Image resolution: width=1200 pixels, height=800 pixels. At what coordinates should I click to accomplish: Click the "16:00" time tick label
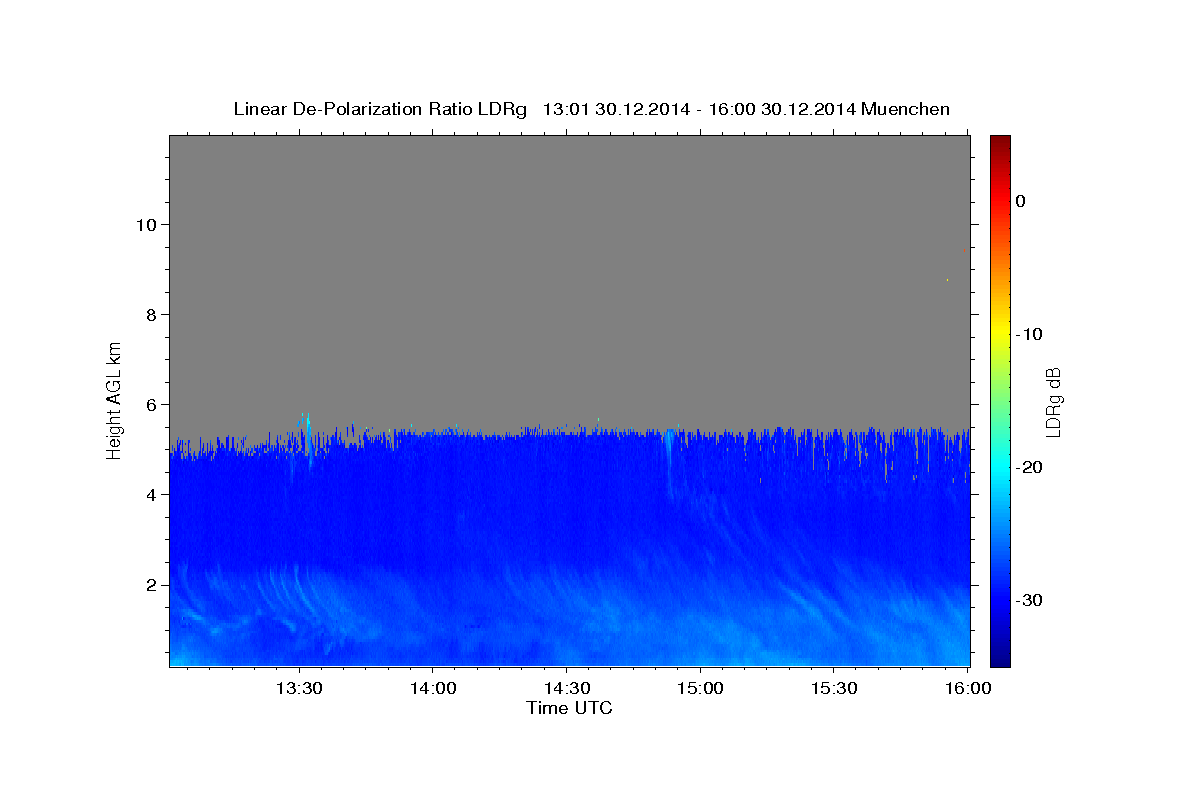pyautogui.click(x=968, y=689)
